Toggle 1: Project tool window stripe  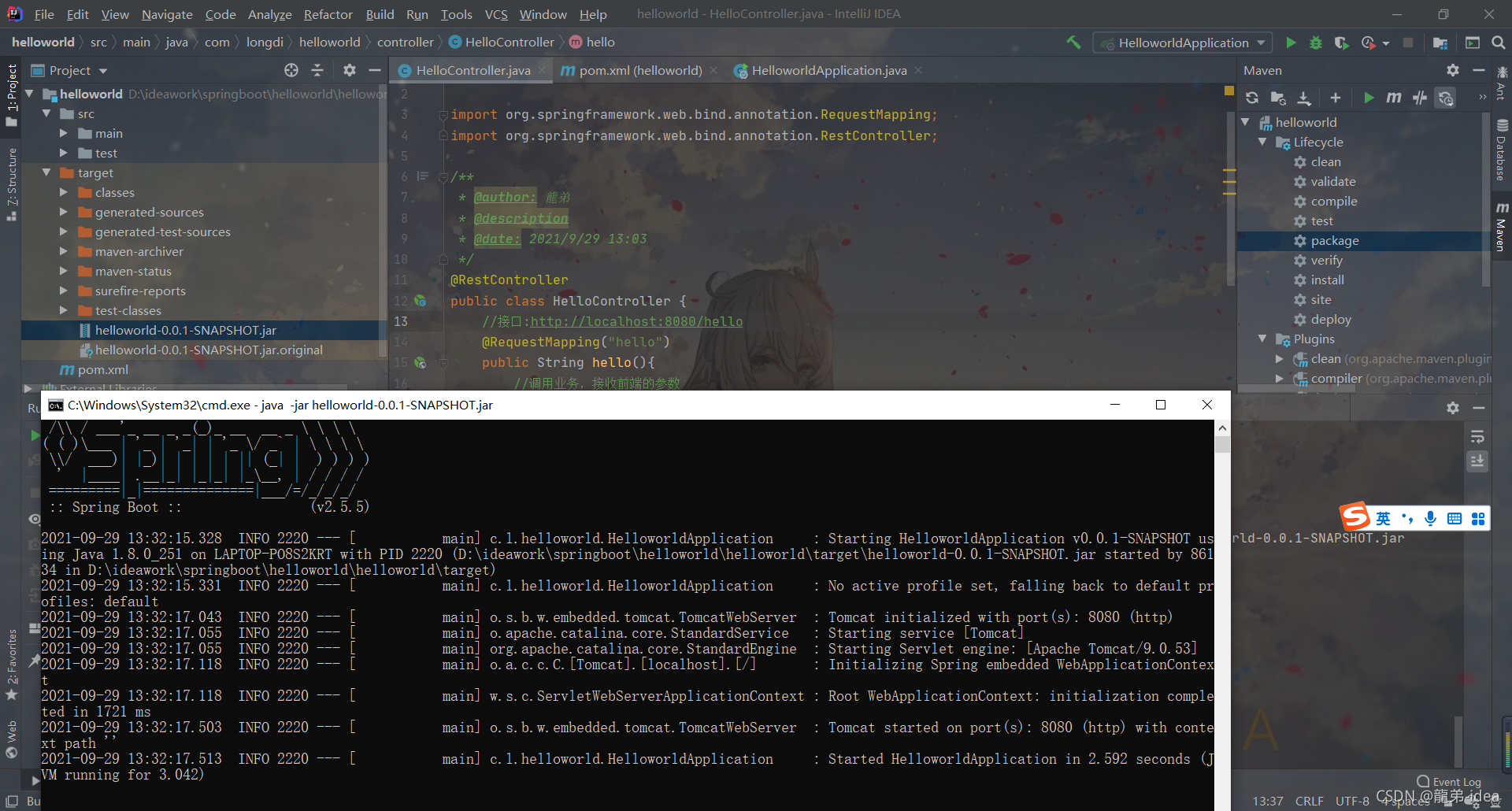coord(11,95)
